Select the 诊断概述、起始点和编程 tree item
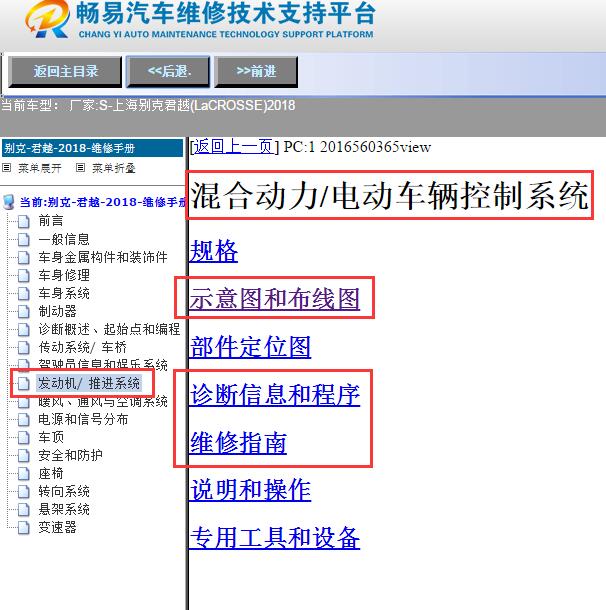The image size is (606, 610). point(109,329)
